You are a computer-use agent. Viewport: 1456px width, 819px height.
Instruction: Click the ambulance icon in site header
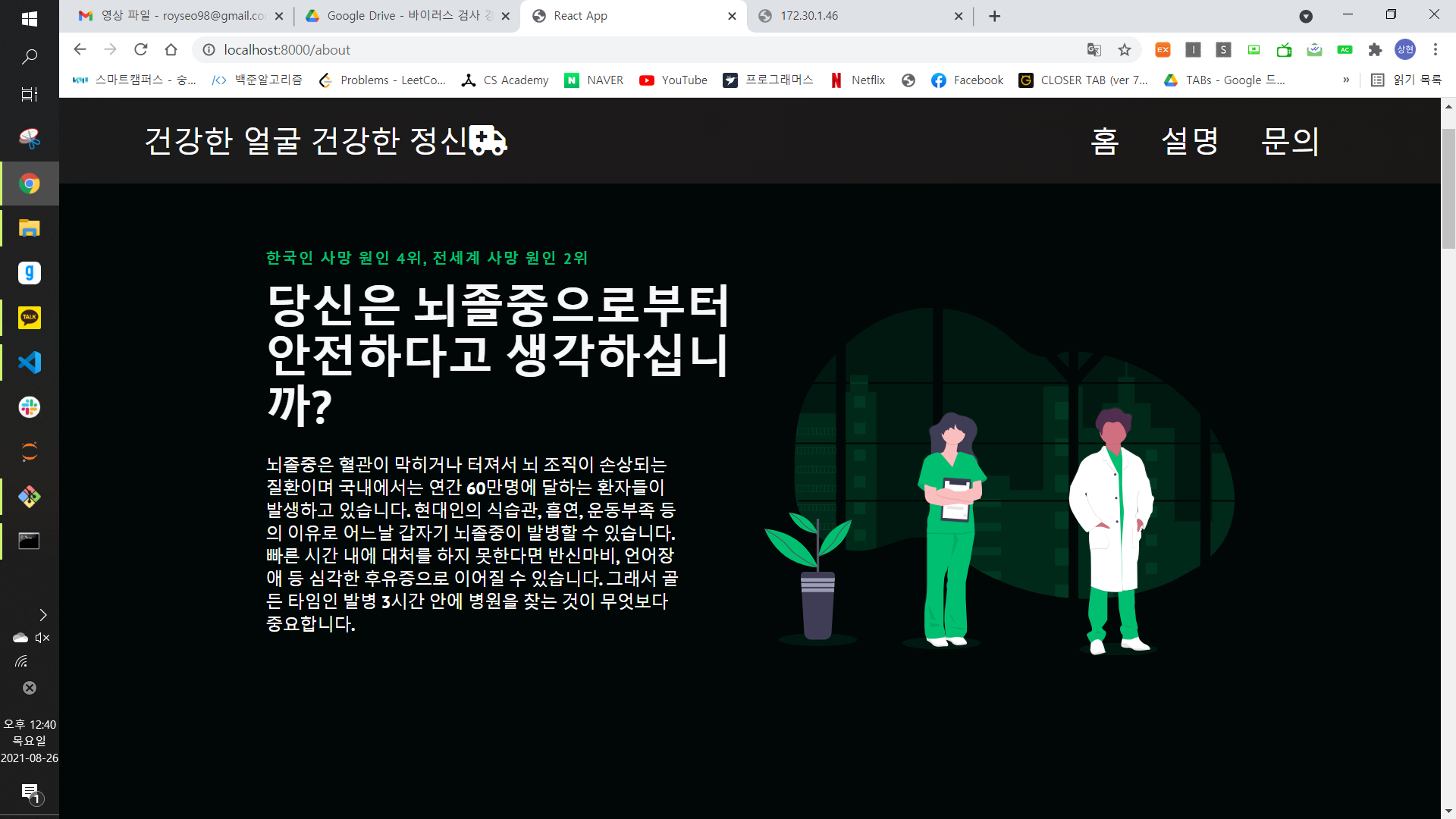[488, 140]
